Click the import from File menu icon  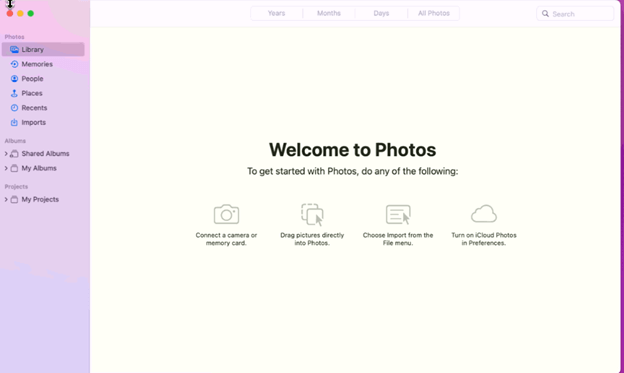398,215
